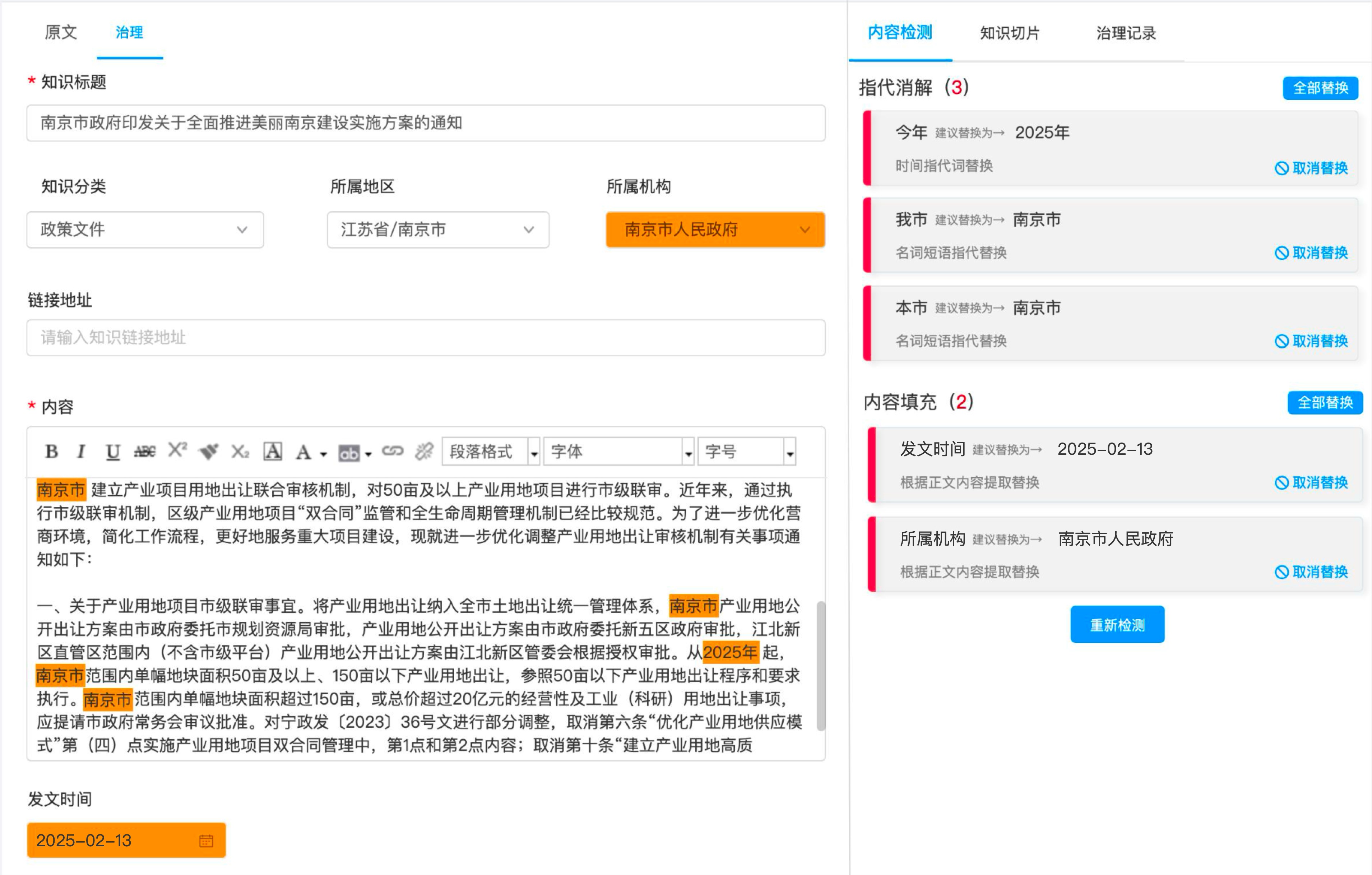Click the format painter brush icon
The image size is (1372, 875).
click(x=209, y=452)
